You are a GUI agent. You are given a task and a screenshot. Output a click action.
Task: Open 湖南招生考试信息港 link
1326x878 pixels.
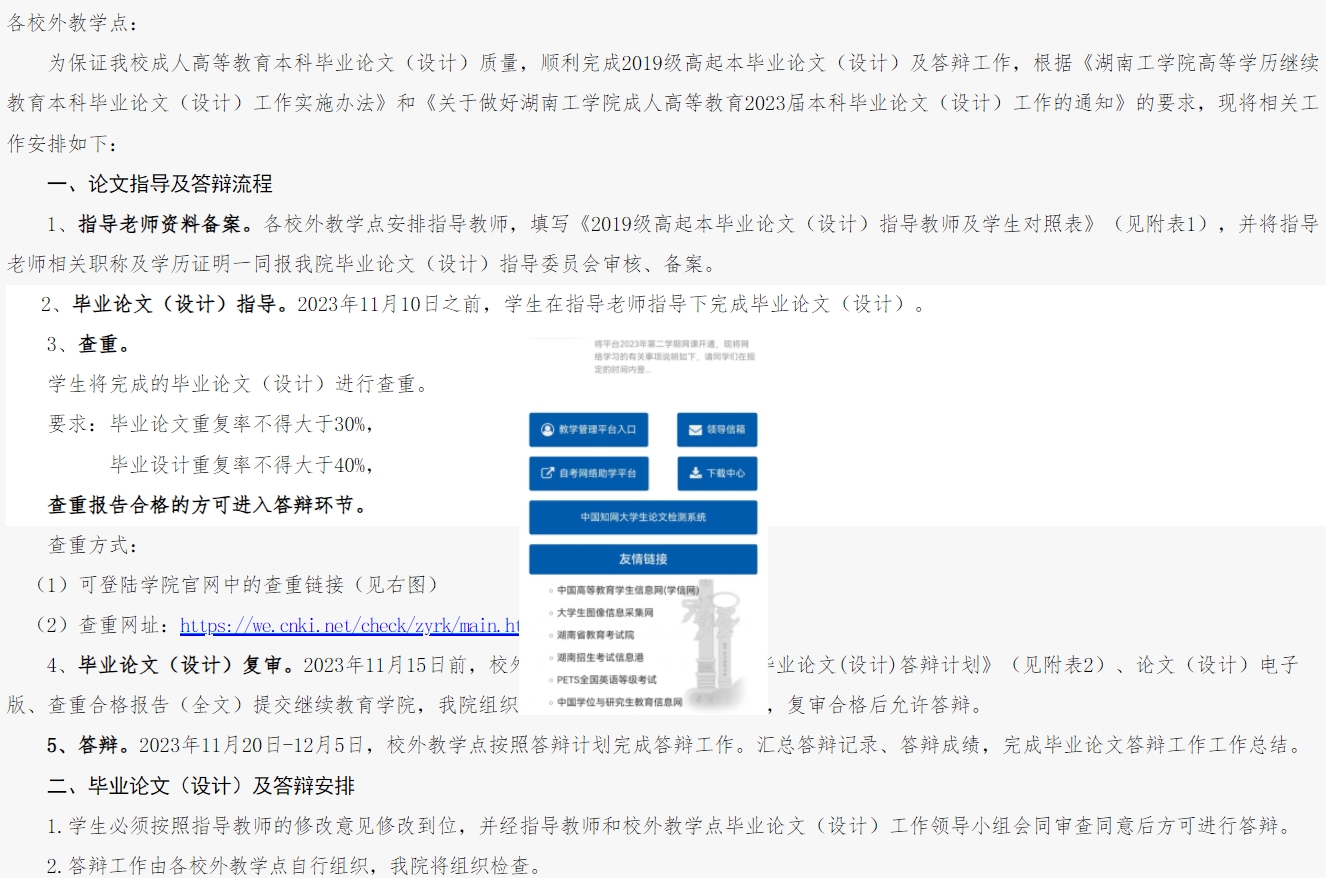600,657
